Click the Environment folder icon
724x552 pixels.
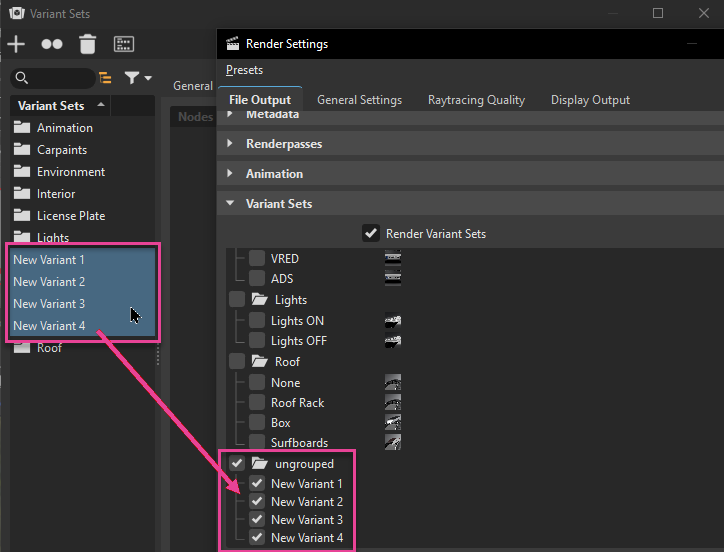click(x=22, y=171)
